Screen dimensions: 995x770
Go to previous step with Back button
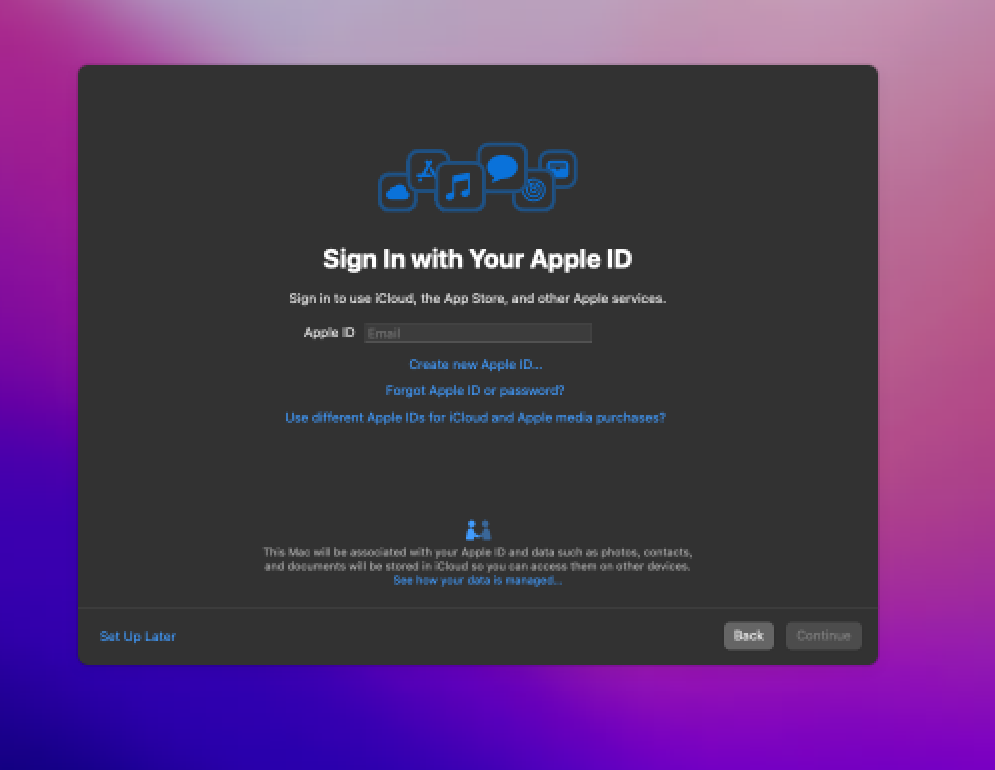pos(749,635)
